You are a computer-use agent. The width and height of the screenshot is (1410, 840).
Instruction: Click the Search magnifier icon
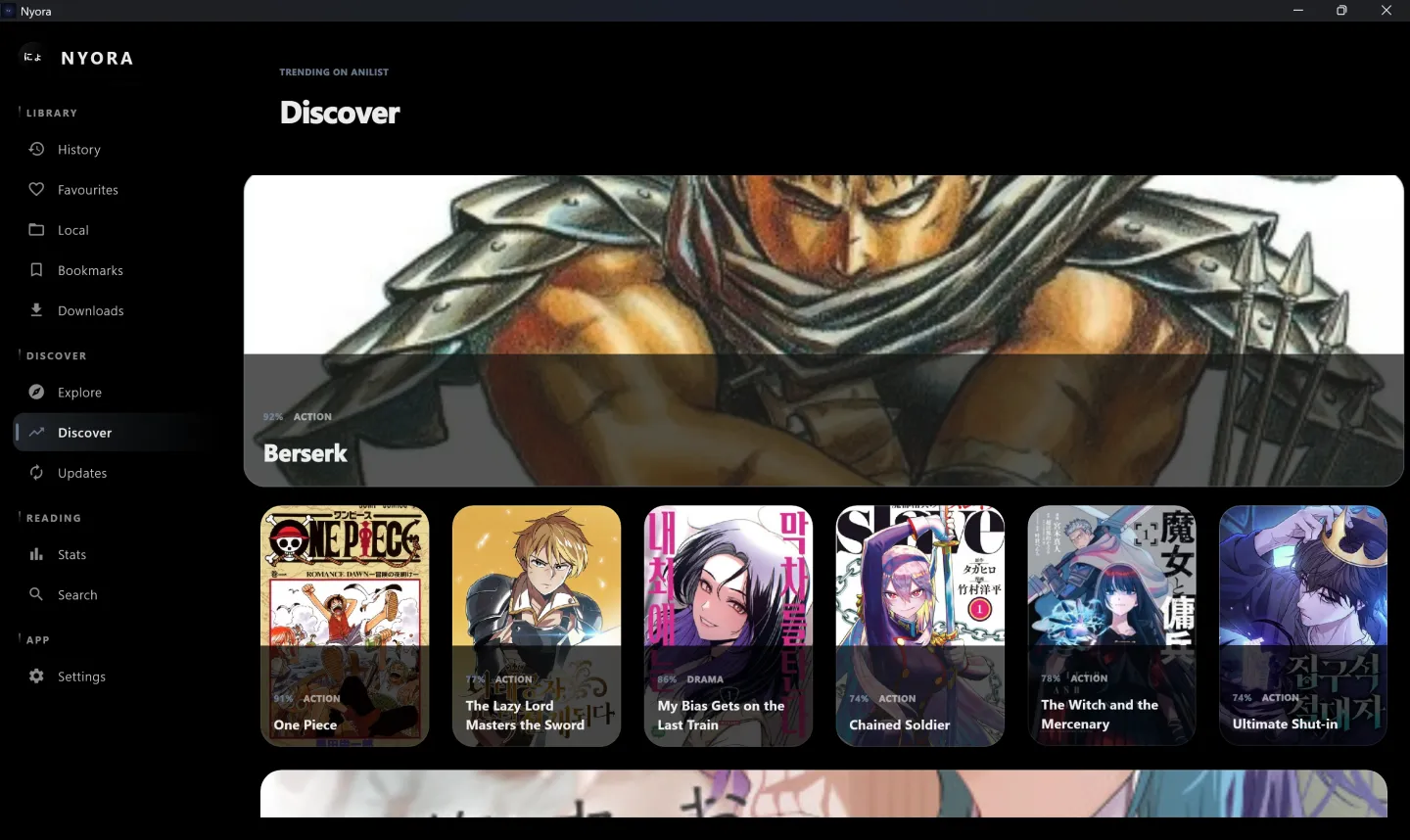pos(36,594)
